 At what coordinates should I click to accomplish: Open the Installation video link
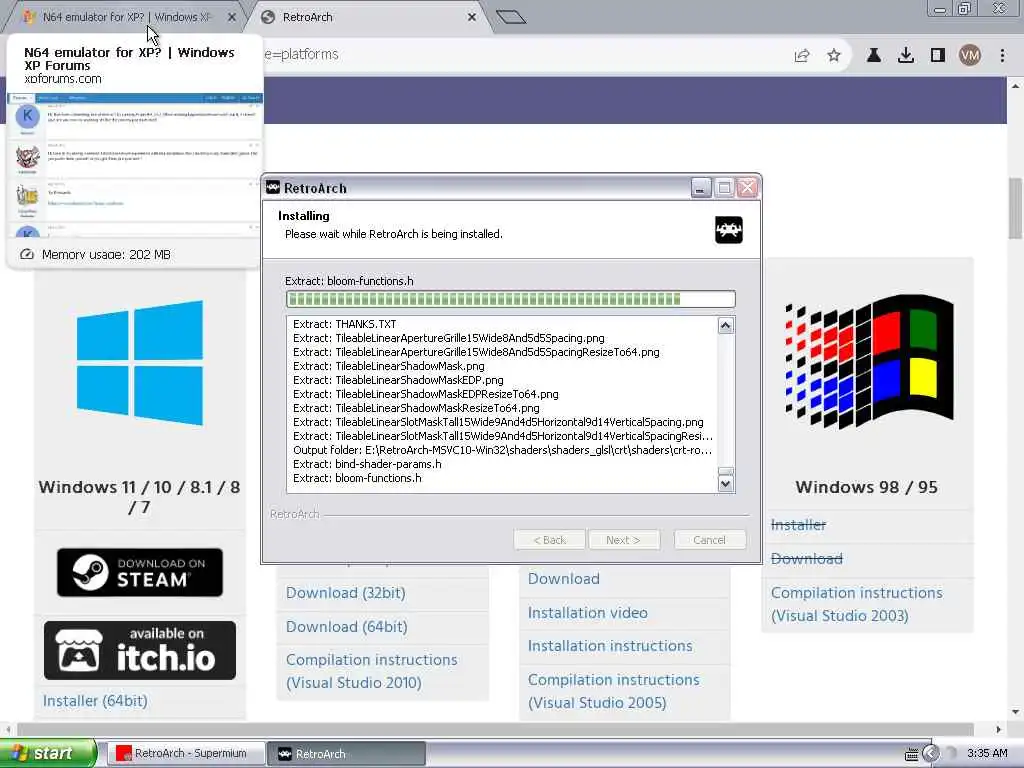coord(588,613)
